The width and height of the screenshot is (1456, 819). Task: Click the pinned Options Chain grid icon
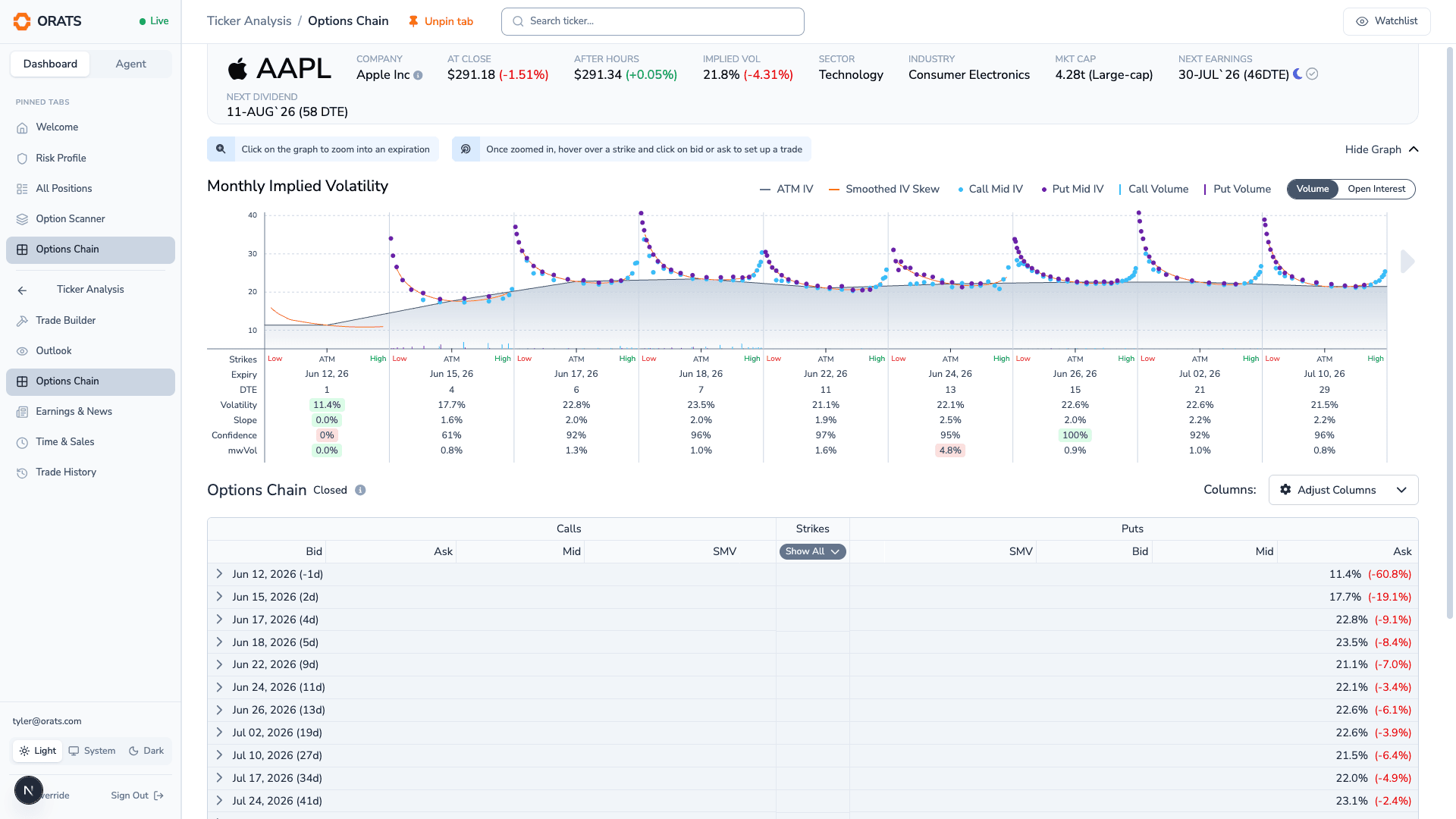point(22,249)
